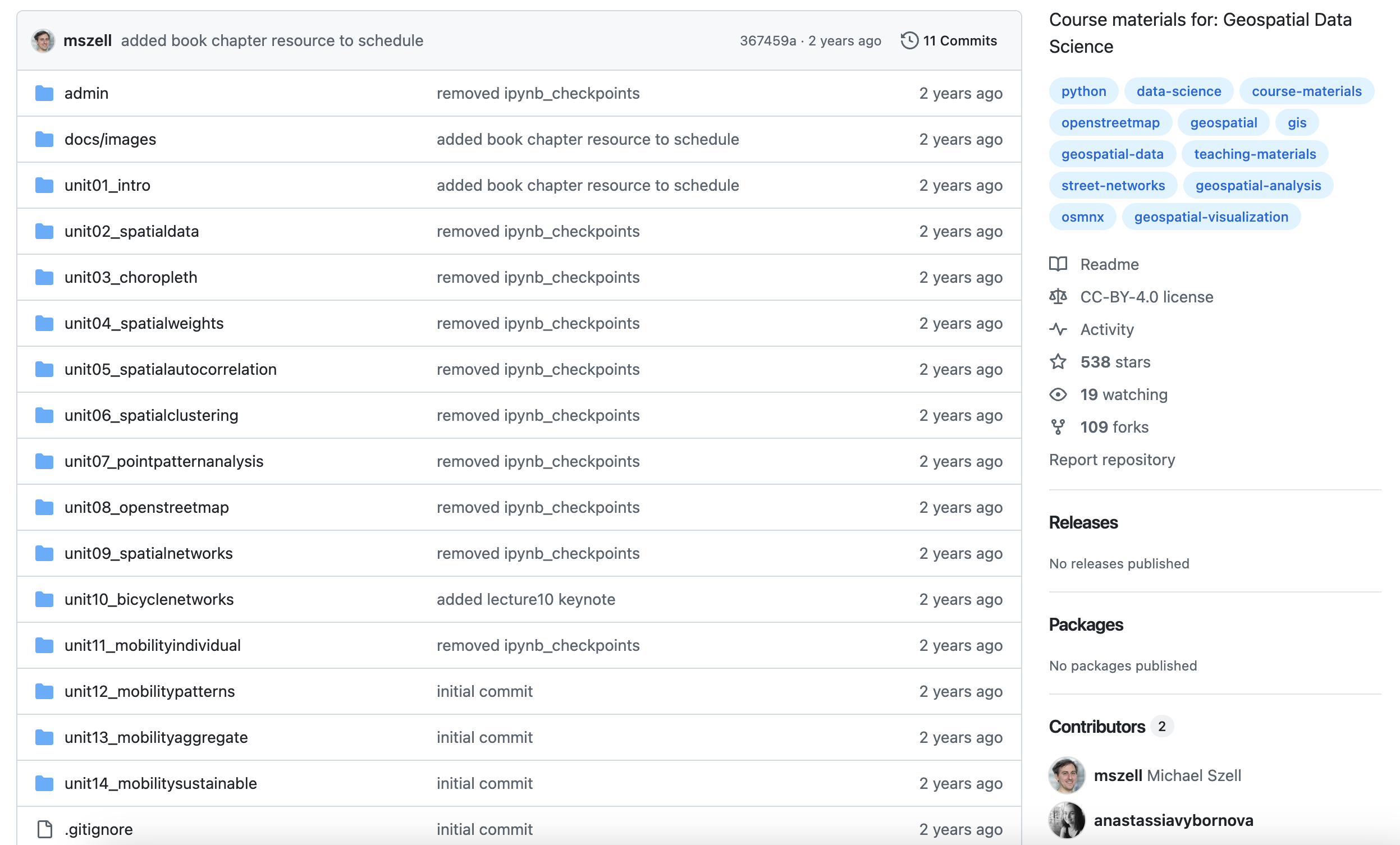Image resolution: width=1400 pixels, height=845 pixels.
Task: Open commit hash 367459a
Action: click(x=767, y=41)
